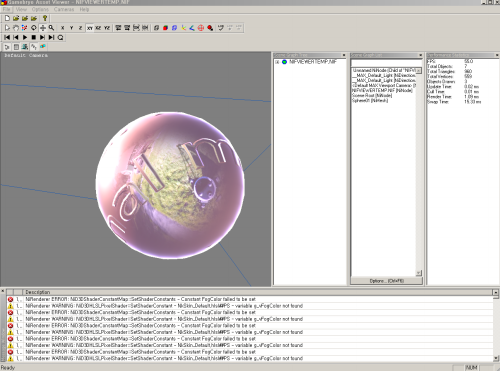The width and height of the screenshot is (500, 371).
Task: Select the arrow selection tool
Action: click(x=7, y=28)
